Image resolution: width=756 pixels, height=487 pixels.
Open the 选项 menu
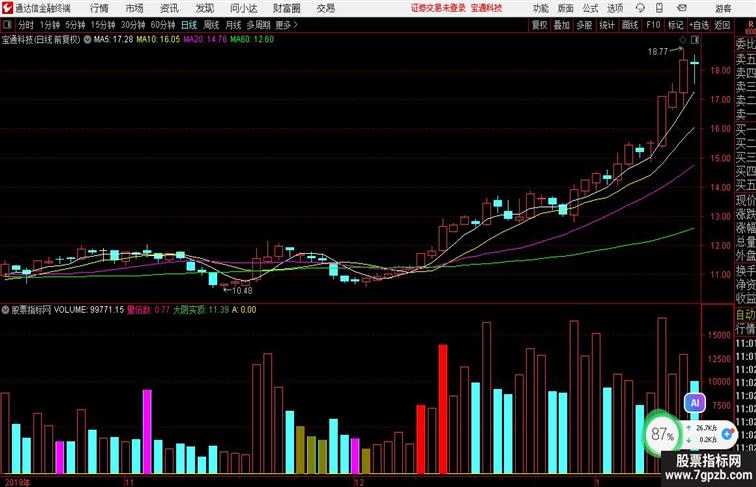pyautogui.click(x=615, y=8)
